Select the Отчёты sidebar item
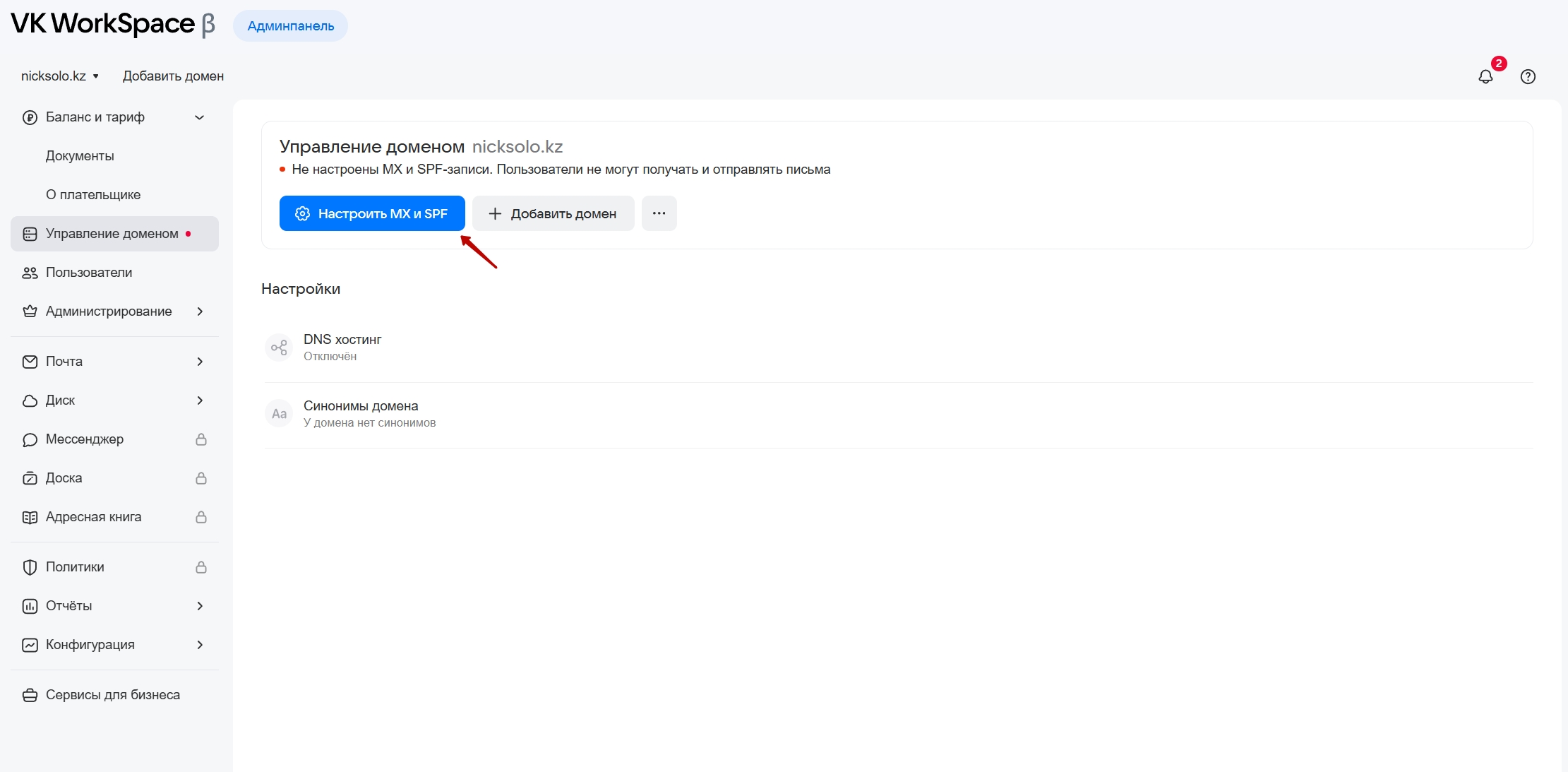This screenshot has height=772, width=1568. (69, 606)
